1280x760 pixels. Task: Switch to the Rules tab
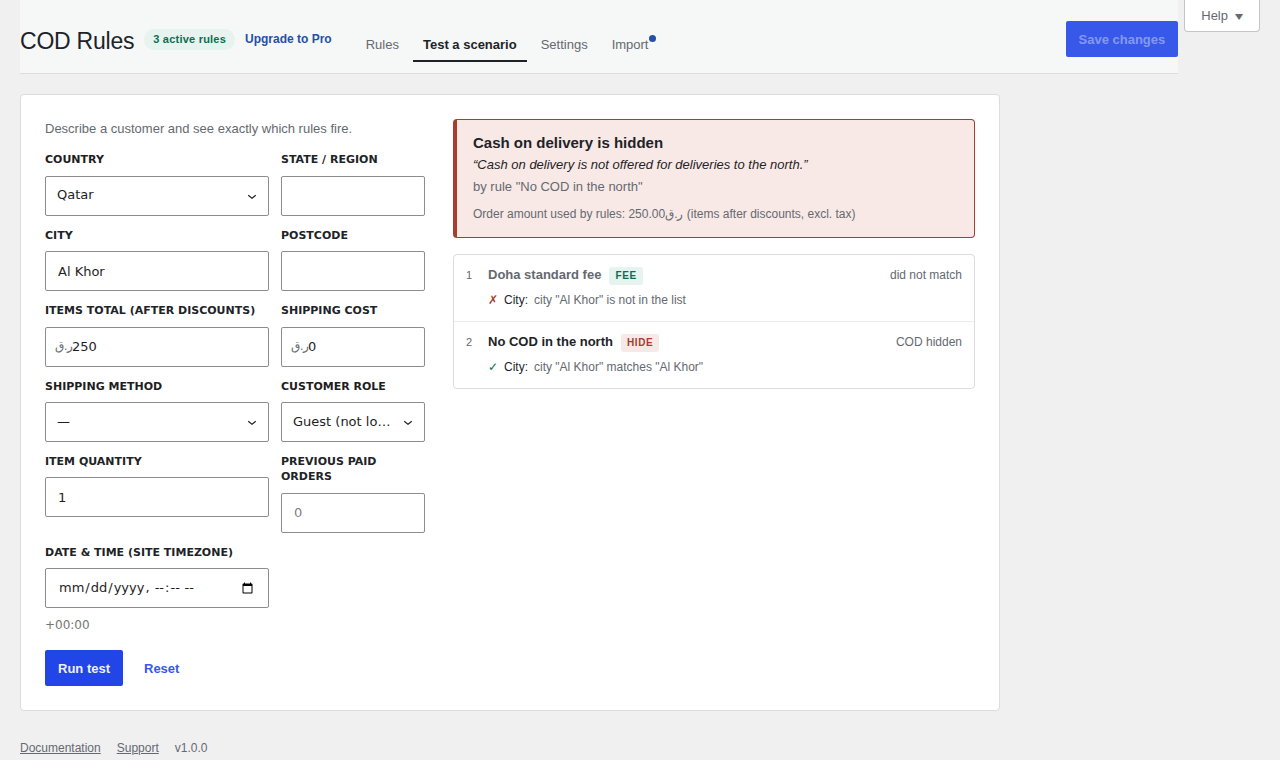382,45
